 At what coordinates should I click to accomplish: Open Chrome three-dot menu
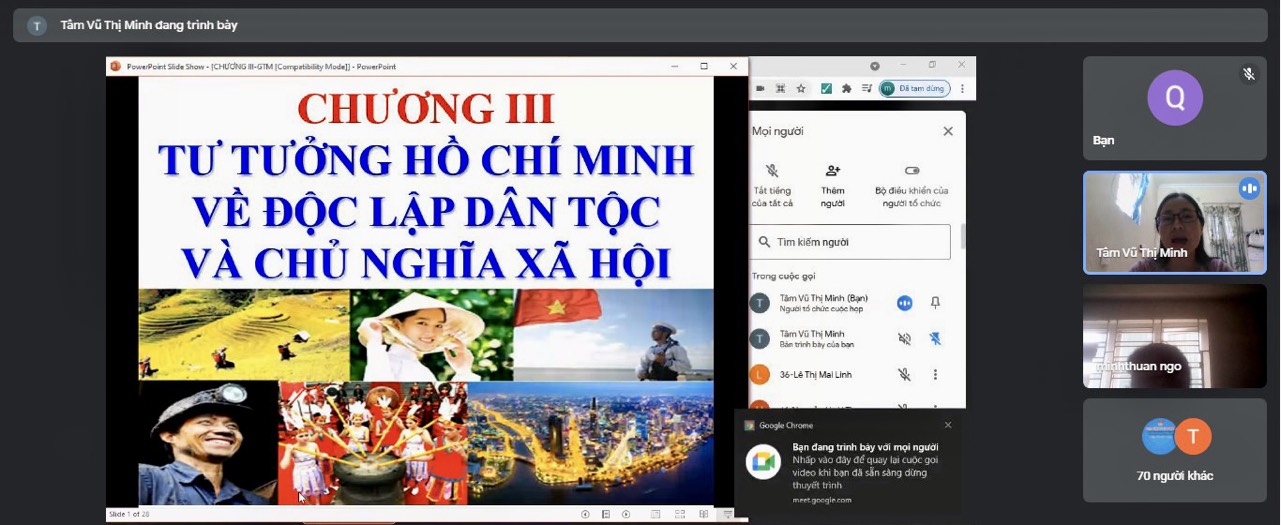click(x=962, y=89)
